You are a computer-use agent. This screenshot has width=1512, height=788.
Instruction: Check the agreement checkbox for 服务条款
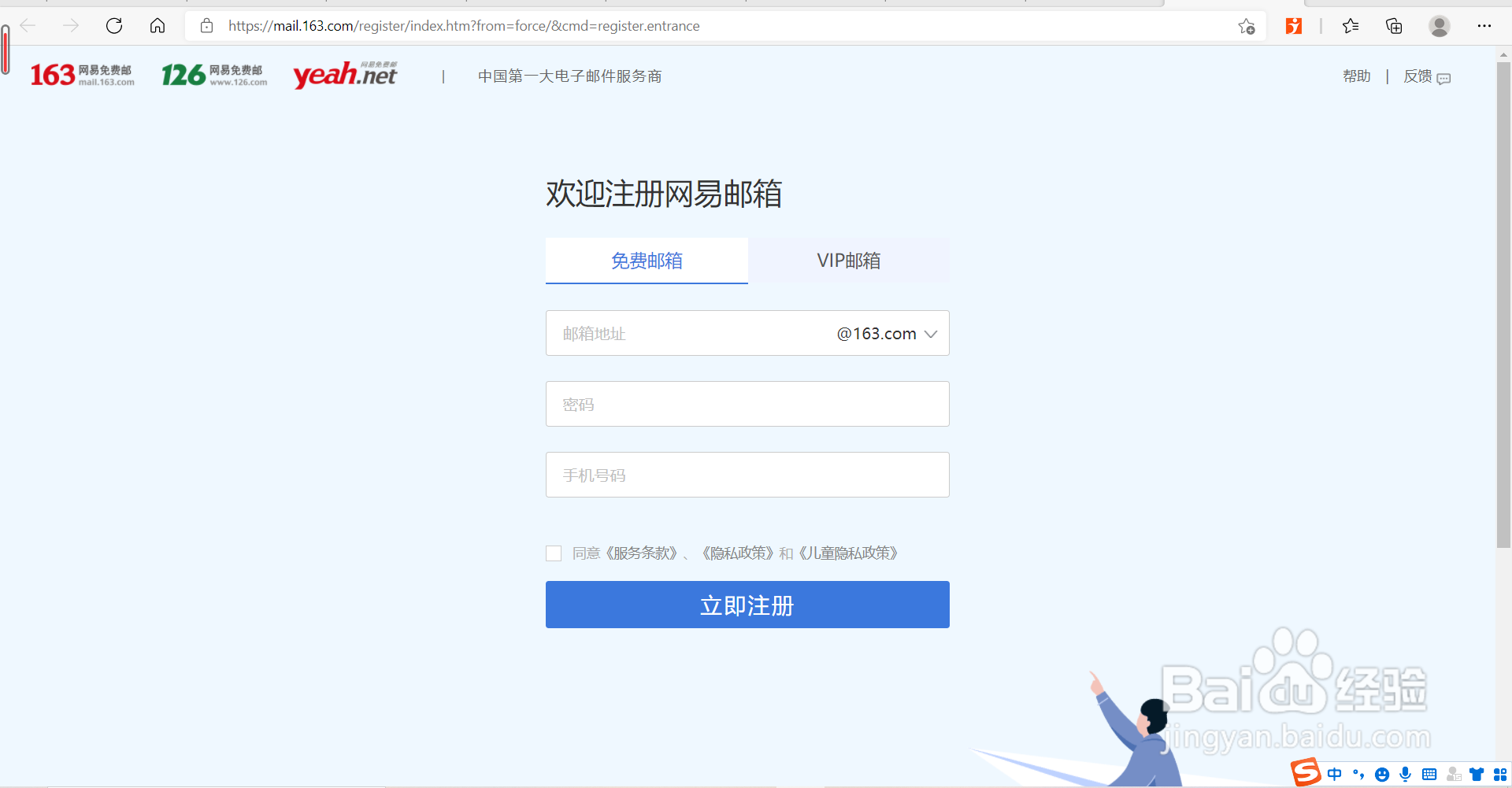click(554, 553)
